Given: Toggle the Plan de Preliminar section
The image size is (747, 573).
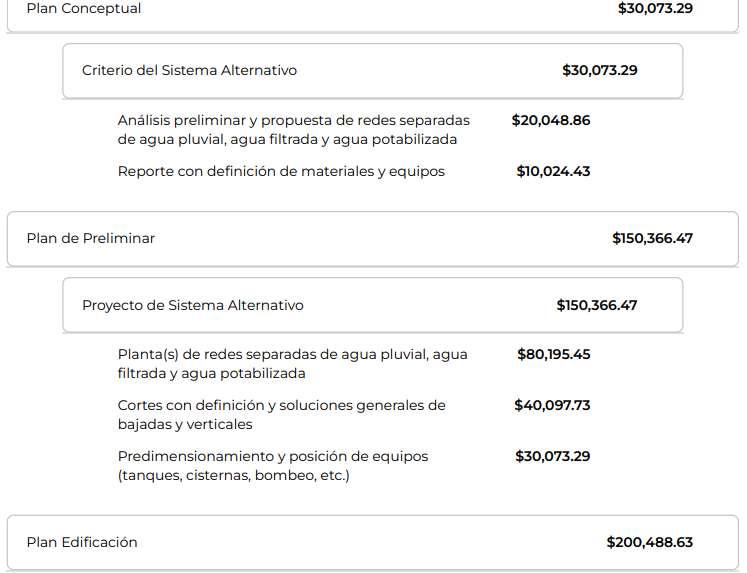Looking at the screenshot, I should point(373,239).
